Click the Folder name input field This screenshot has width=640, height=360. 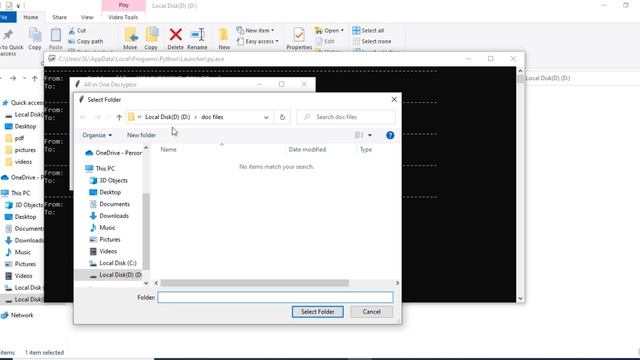(276, 297)
